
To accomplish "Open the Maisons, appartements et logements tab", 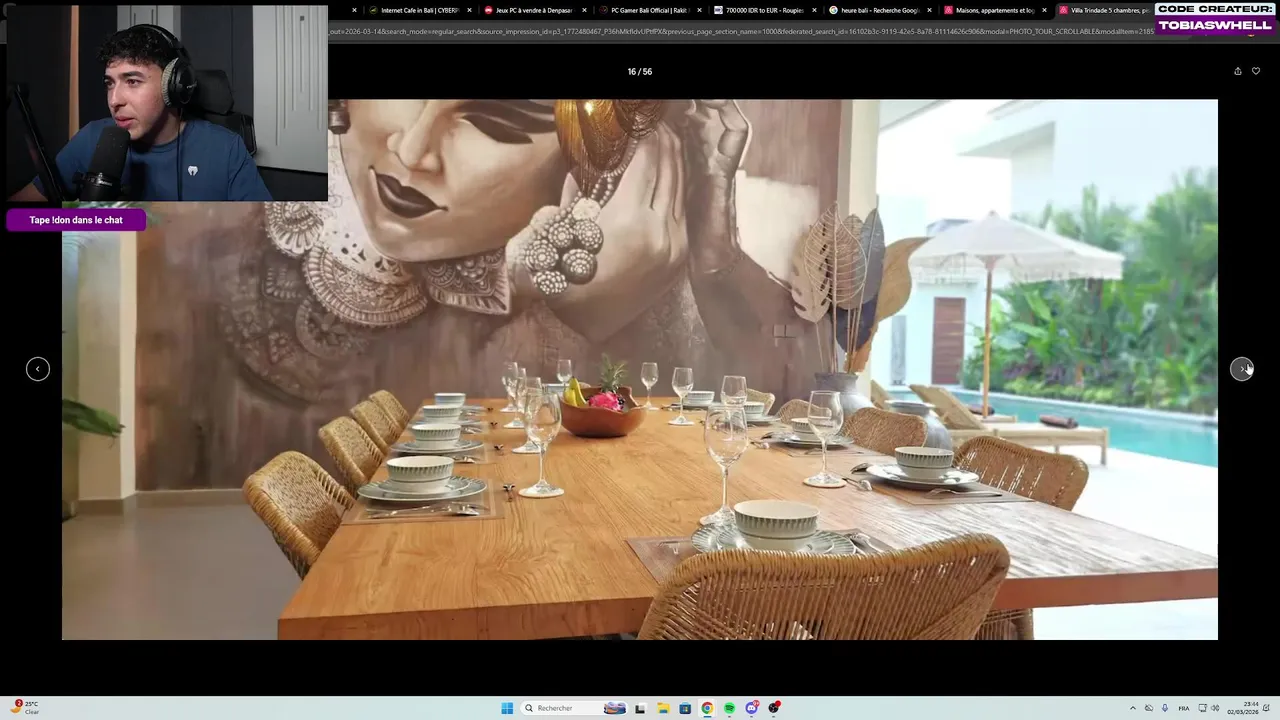I will click(994, 10).
